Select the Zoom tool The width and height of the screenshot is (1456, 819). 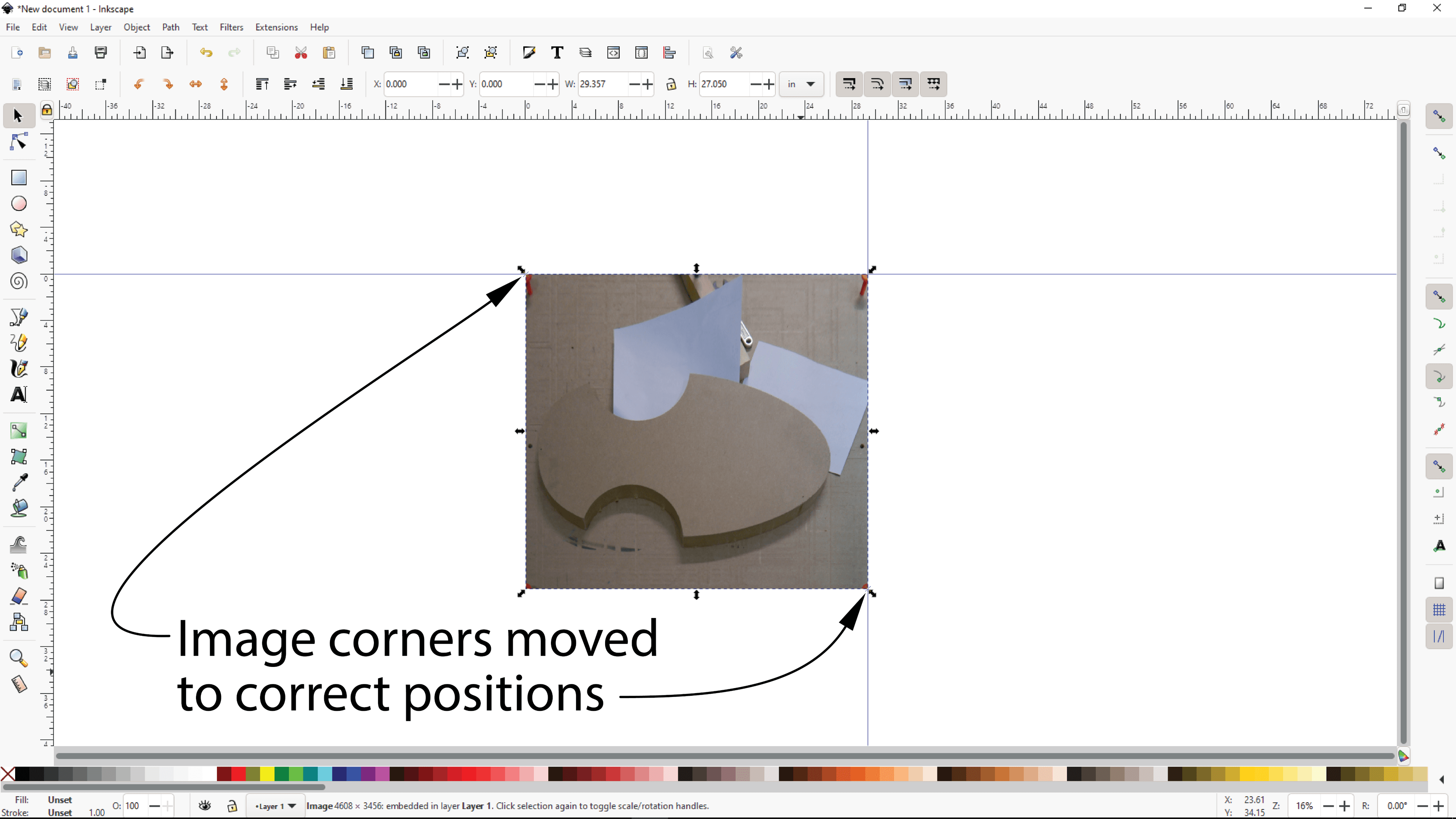click(19, 657)
